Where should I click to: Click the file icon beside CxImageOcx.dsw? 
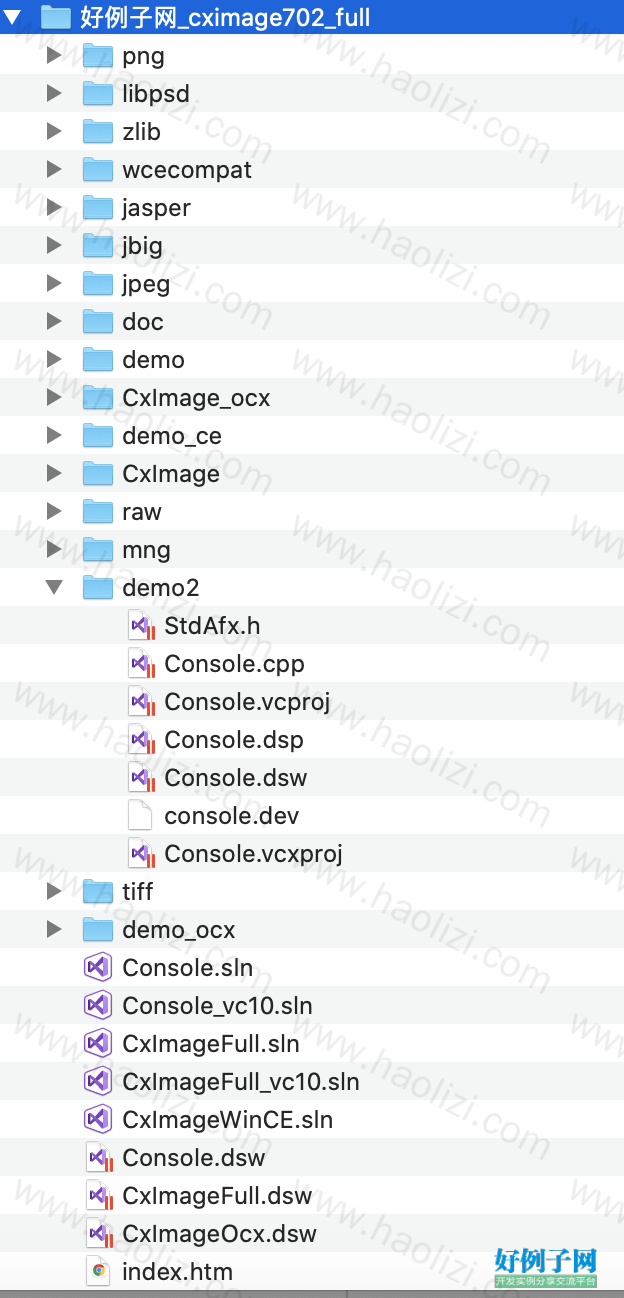click(x=98, y=1234)
